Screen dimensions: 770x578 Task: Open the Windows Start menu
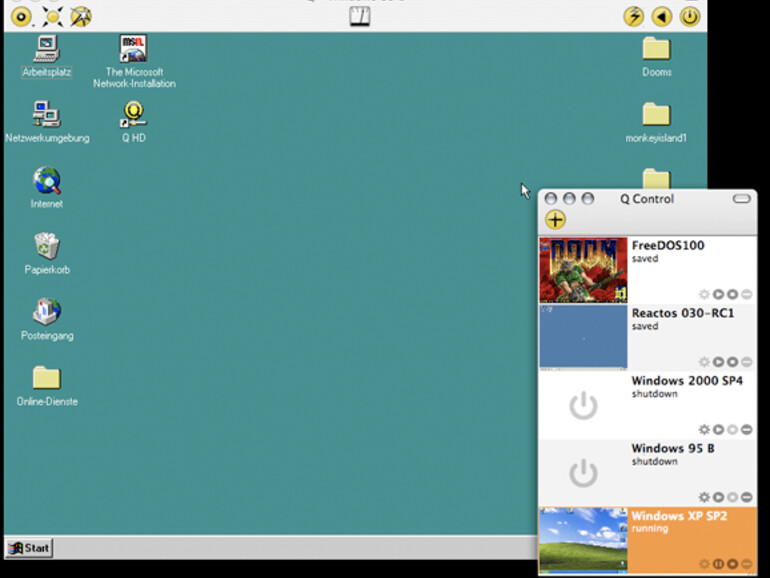pos(29,547)
